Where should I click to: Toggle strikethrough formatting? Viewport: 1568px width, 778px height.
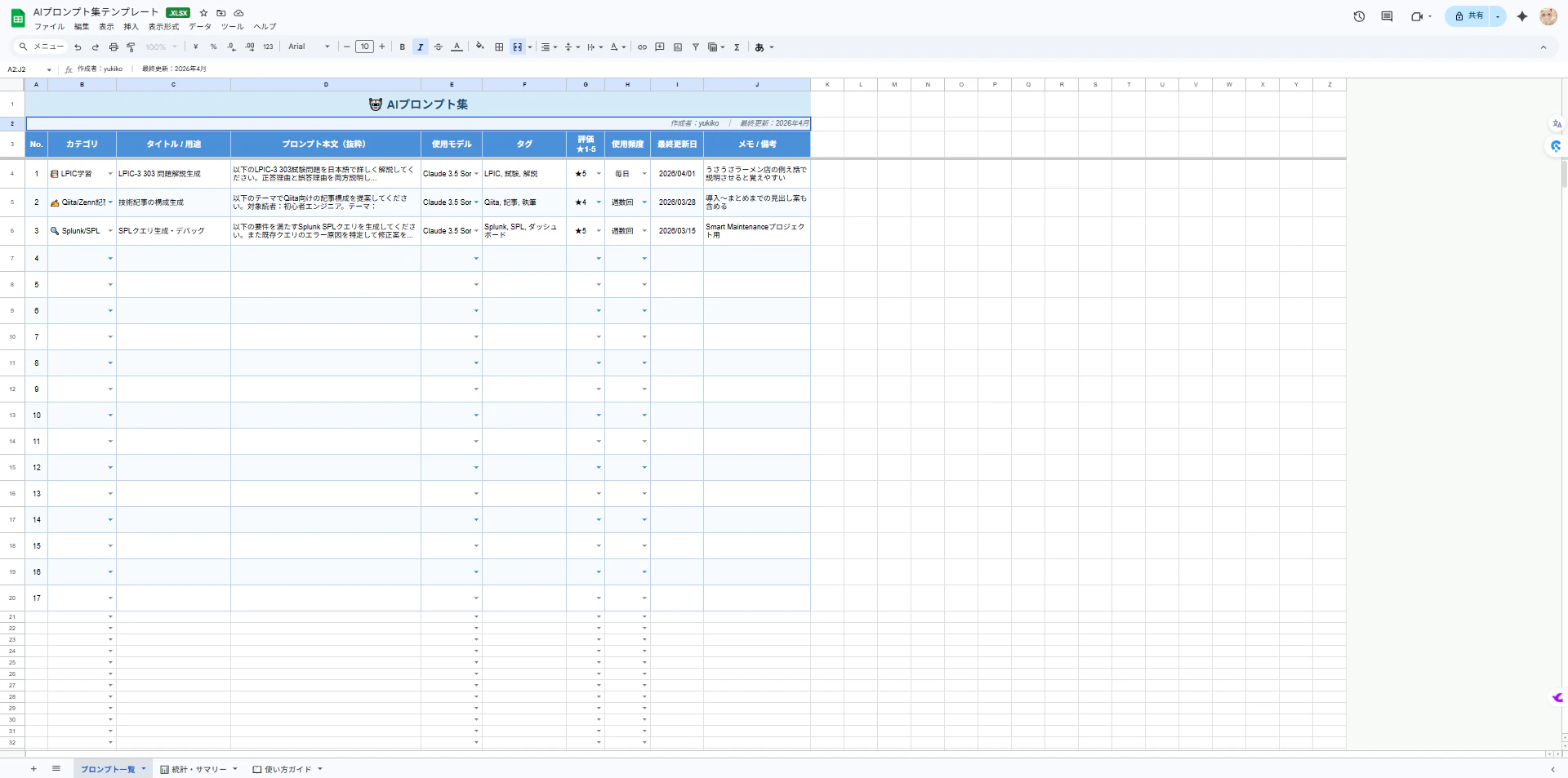(x=439, y=47)
